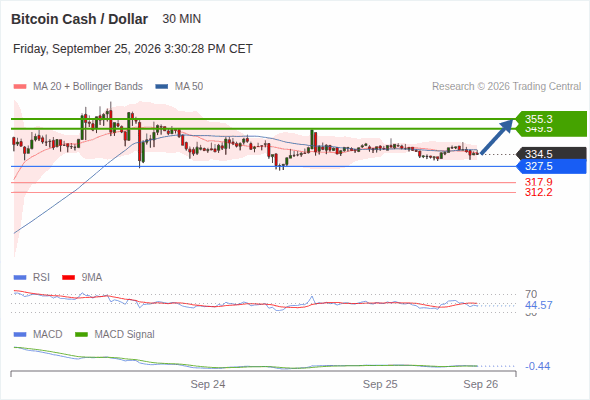The image size is (590, 400).
Task: Click the 327.5 pivot price tag
Action: click(552, 166)
